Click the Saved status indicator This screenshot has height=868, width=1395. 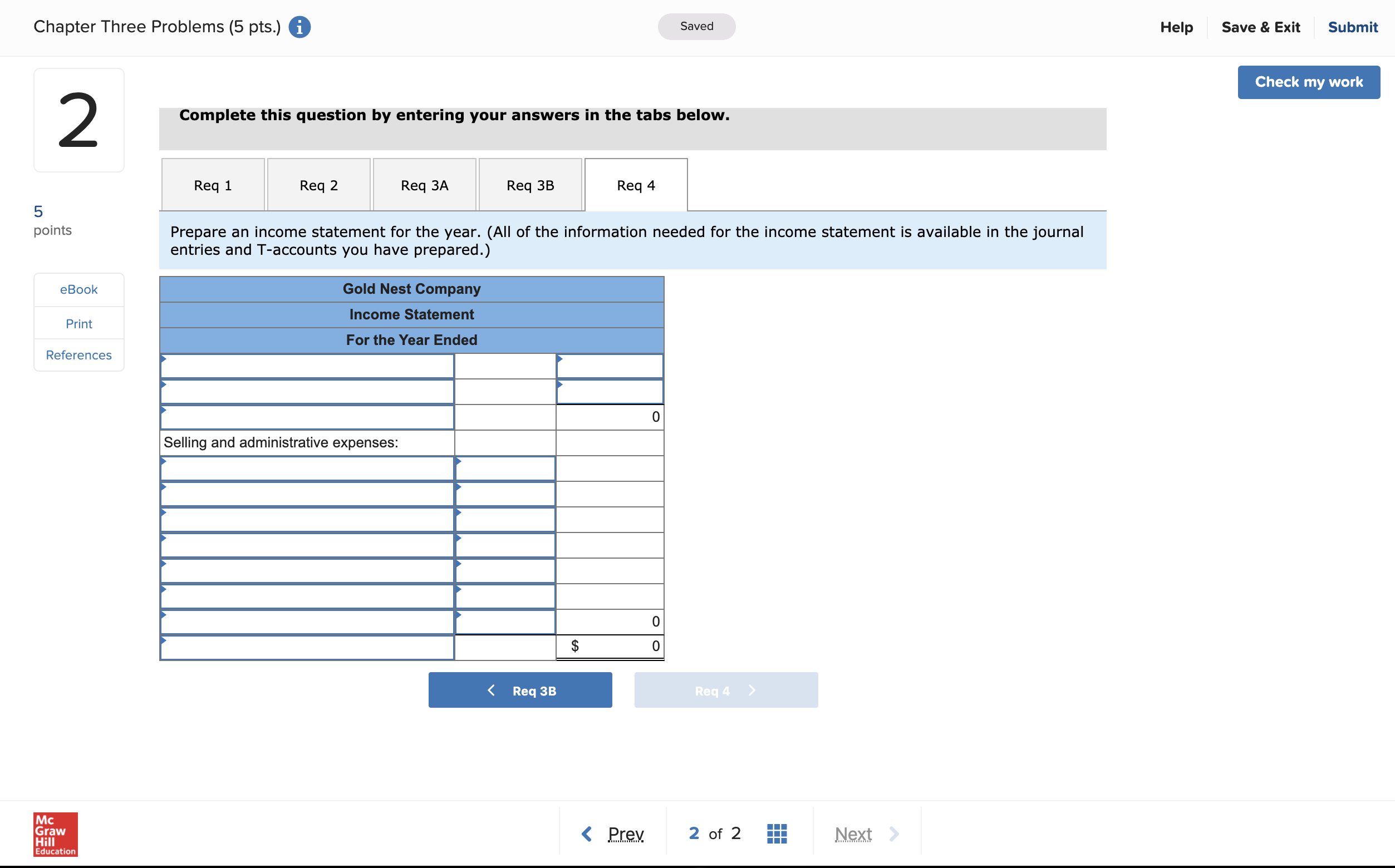pos(696,26)
